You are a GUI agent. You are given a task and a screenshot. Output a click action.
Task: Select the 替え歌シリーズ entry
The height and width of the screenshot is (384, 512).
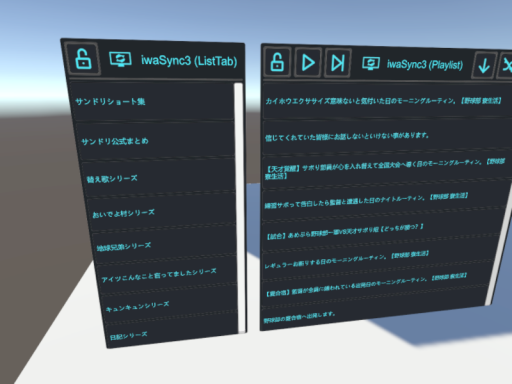(x=159, y=177)
